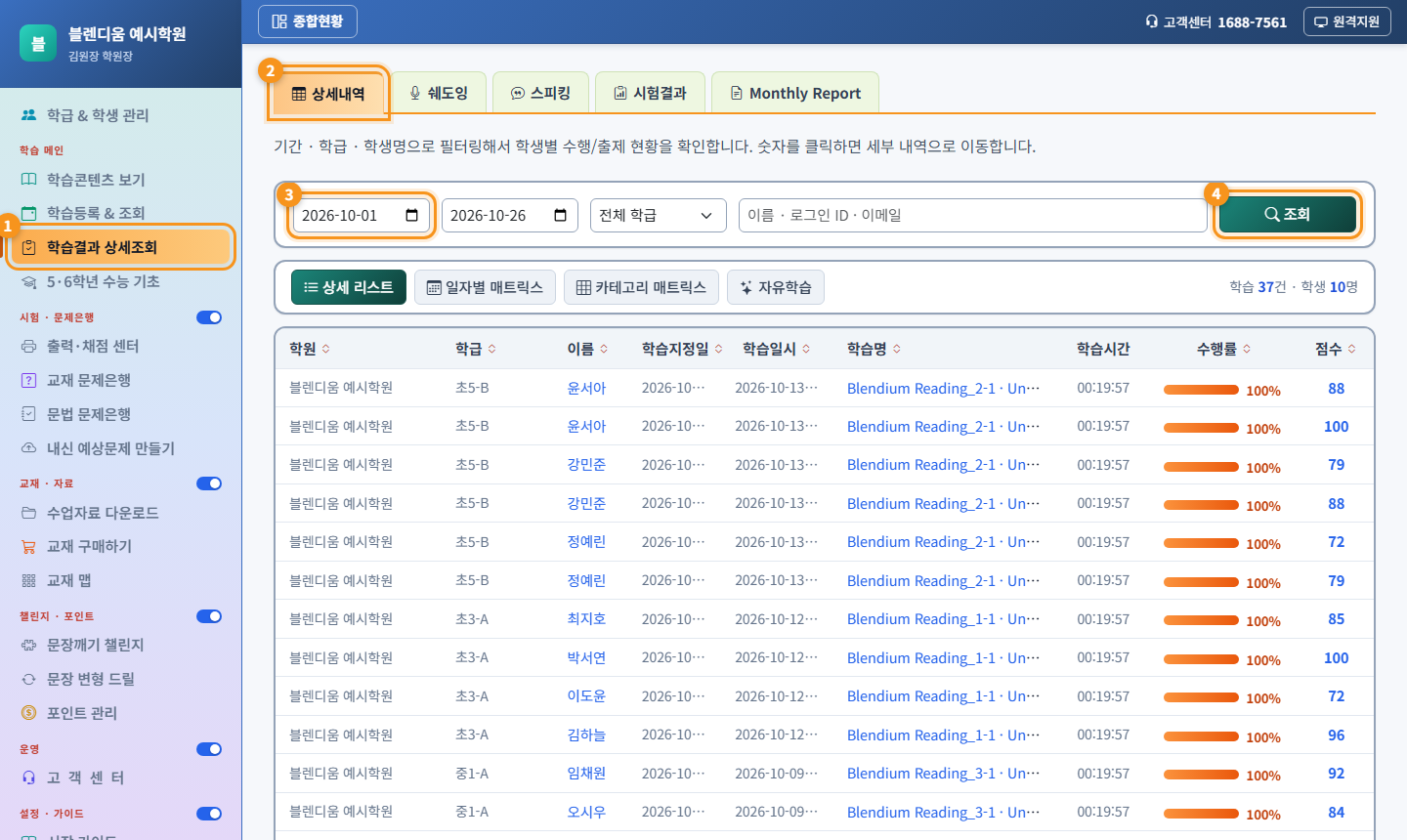Open 문장 변형 드릴 refresh icon
The image size is (1407, 840).
point(29,679)
